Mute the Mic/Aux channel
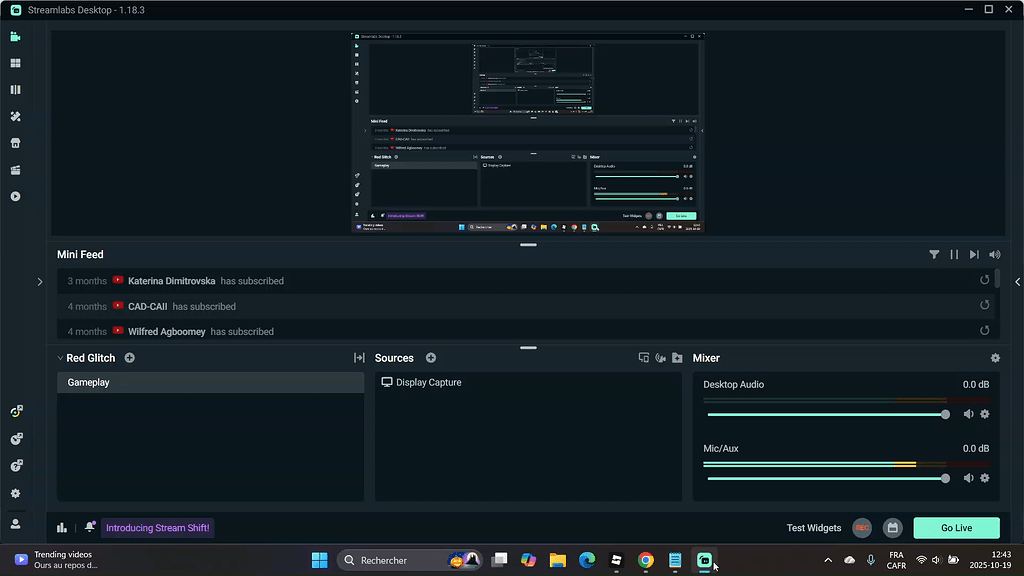The image size is (1024, 576). point(968,478)
